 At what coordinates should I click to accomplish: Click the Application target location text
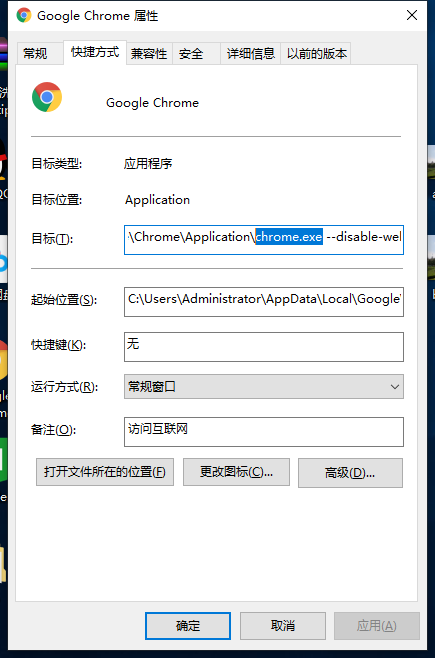pos(157,200)
